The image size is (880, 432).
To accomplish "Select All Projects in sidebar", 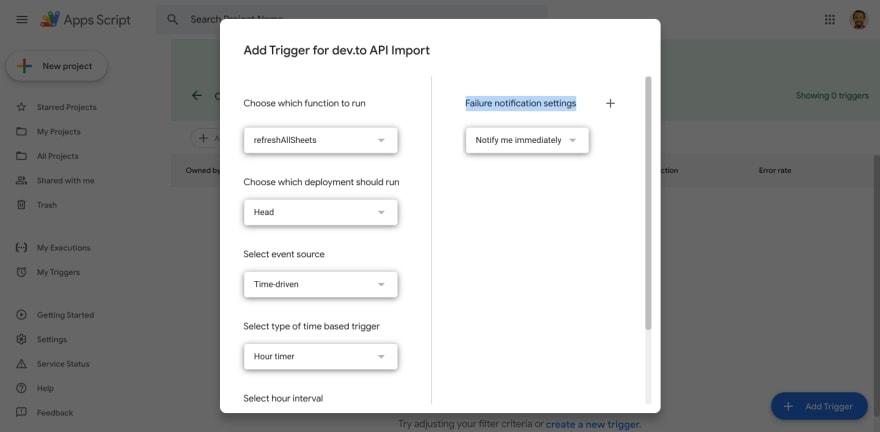I will (x=58, y=156).
